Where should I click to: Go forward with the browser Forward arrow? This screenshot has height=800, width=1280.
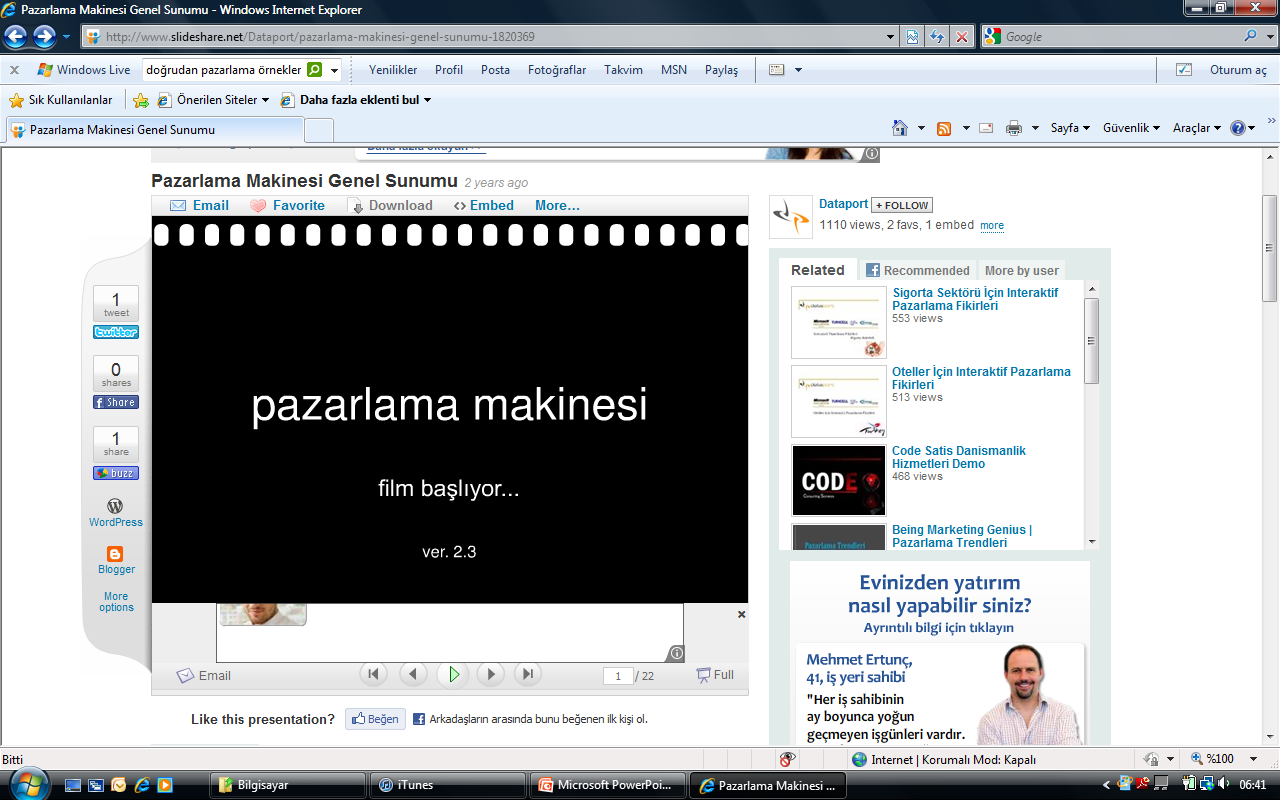point(44,37)
